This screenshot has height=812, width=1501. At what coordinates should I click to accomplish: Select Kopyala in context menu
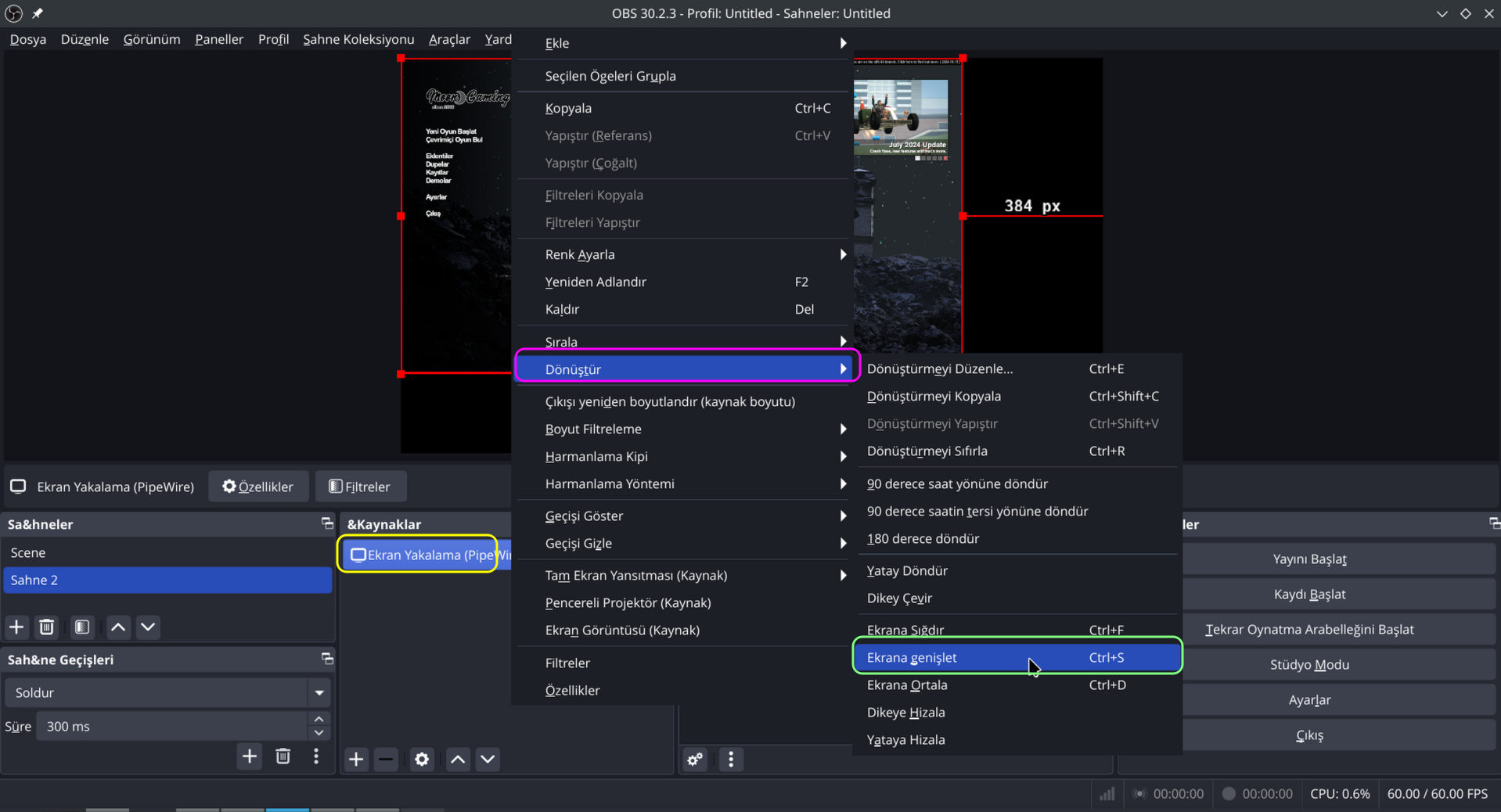[682, 108]
